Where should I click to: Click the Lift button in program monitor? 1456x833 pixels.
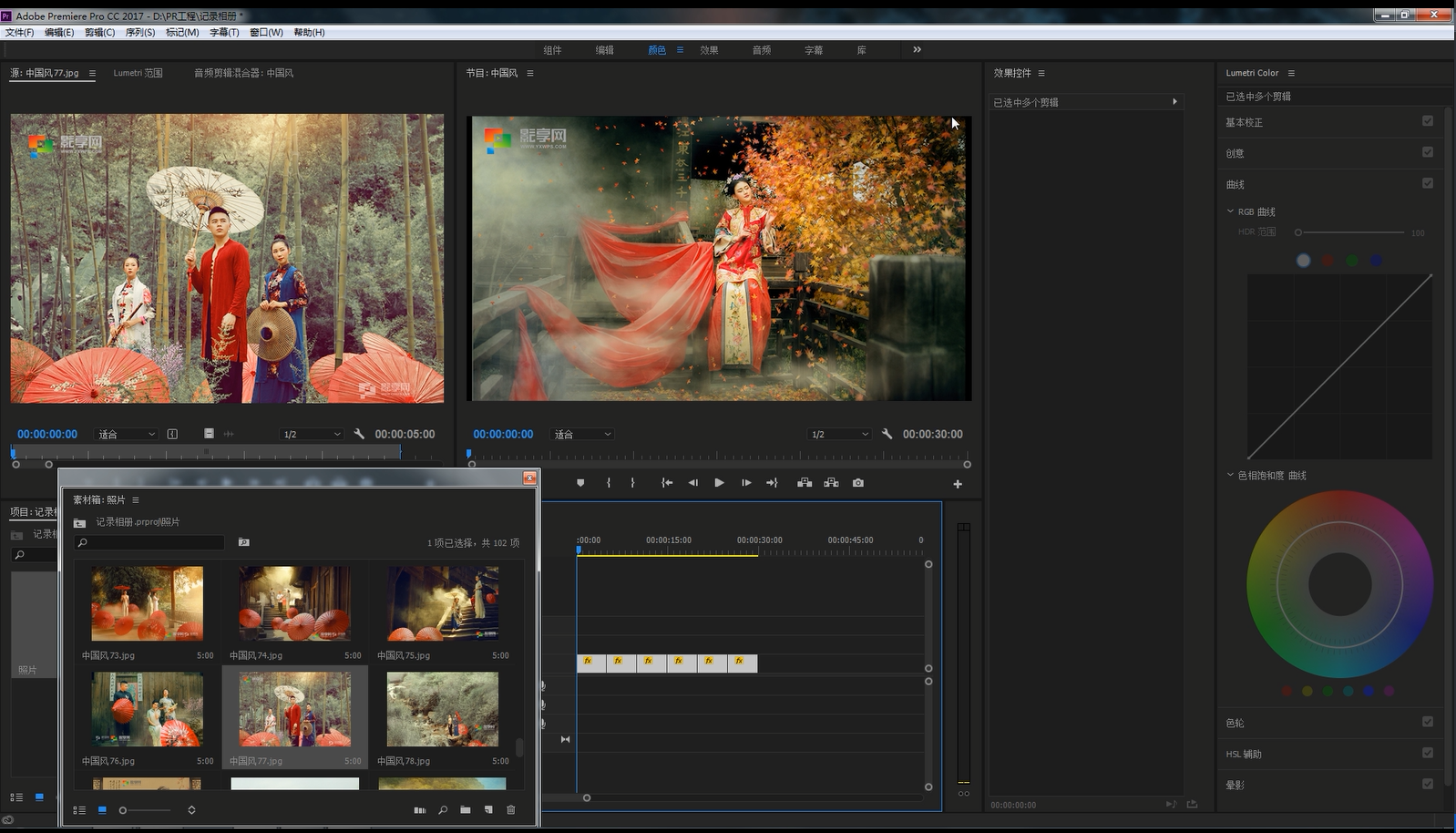805,483
